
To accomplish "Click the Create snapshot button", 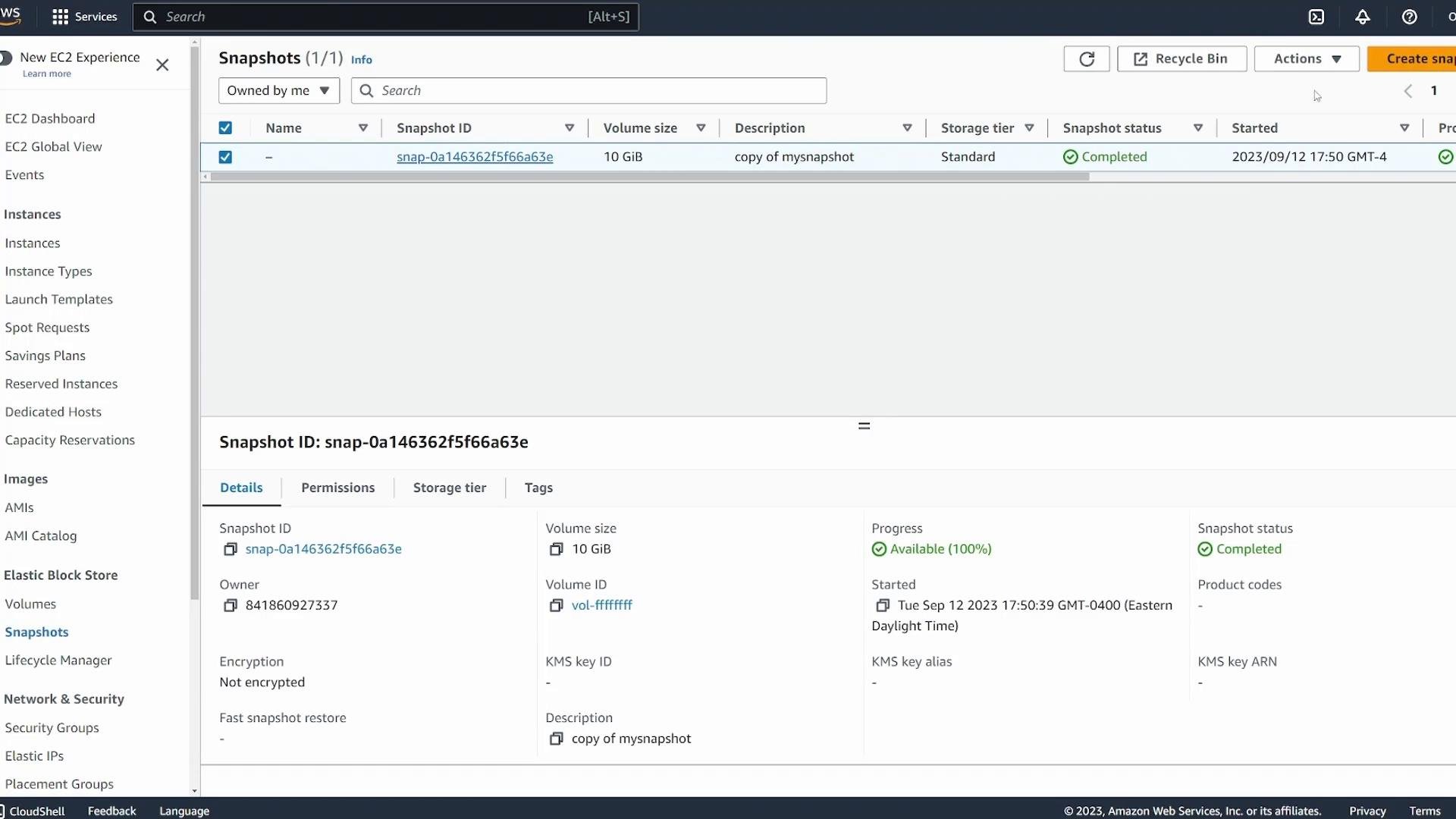I will click(1412, 59).
